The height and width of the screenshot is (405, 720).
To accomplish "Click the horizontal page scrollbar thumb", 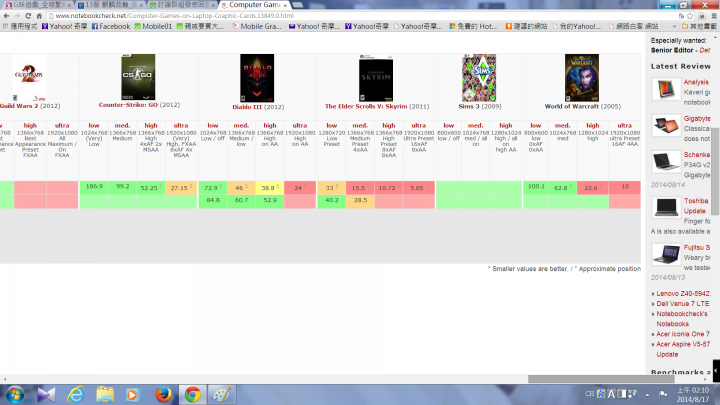I will tap(601, 379).
